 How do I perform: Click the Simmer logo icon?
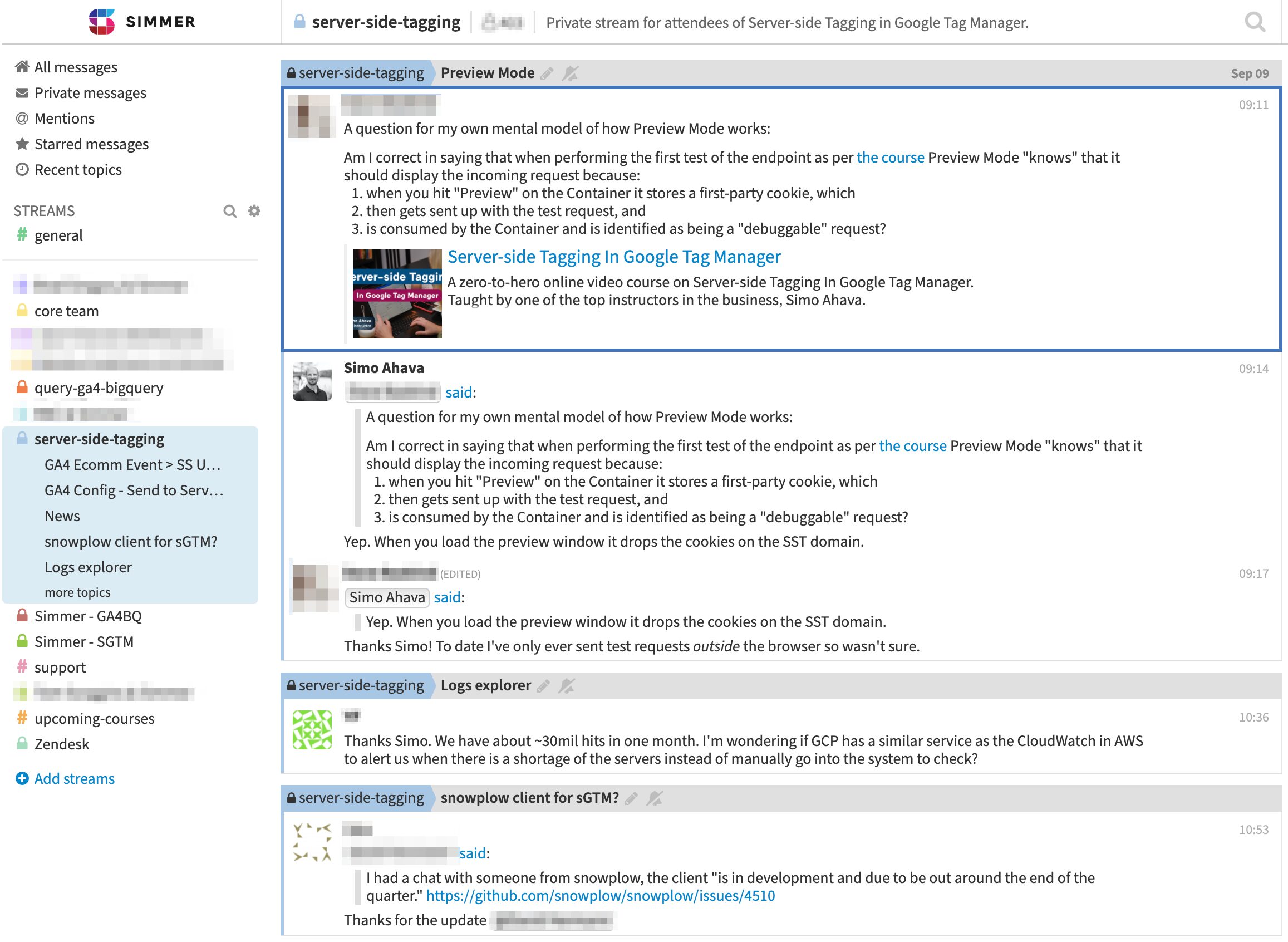click(x=101, y=22)
